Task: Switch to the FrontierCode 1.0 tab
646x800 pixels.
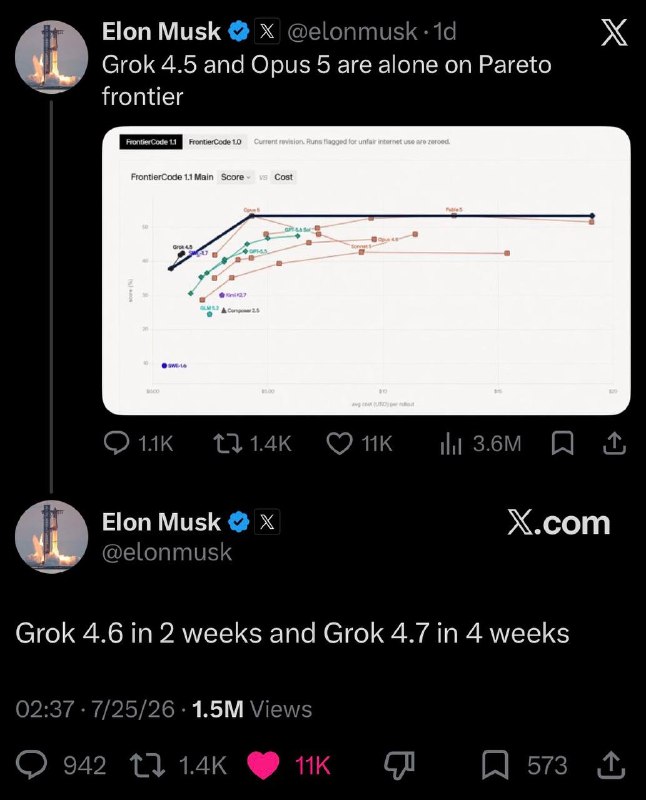Action: pyautogui.click(x=215, y=142)
